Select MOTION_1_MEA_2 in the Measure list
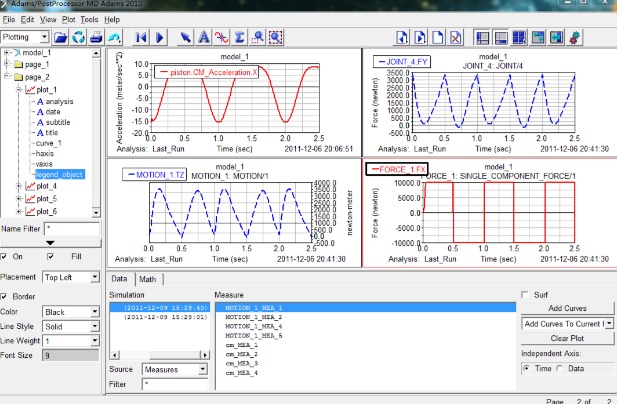617x404 pixels. [254, 317]
